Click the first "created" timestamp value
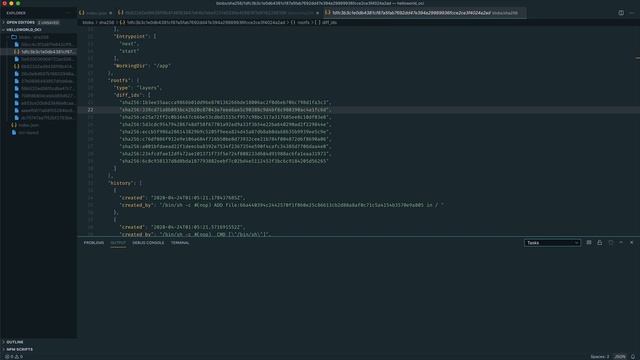 click(x=197, y=198)
